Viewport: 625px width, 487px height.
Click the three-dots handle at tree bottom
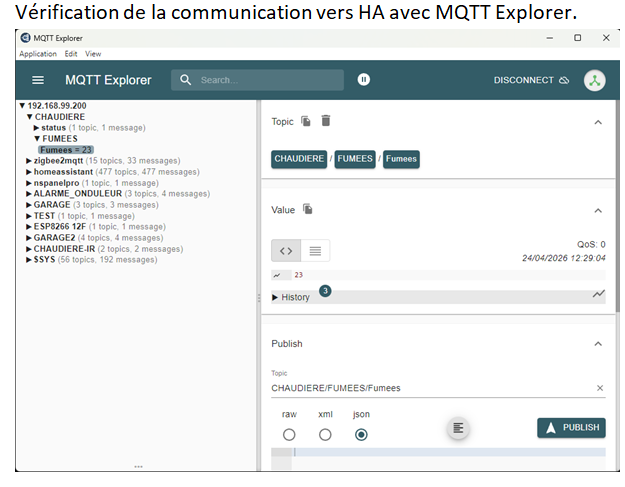click(x=138, y=466)
